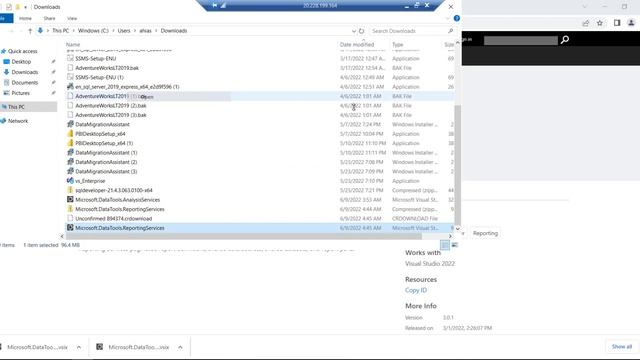
Task: Select This PC in navigation pane
Action: tap(16, 107)
